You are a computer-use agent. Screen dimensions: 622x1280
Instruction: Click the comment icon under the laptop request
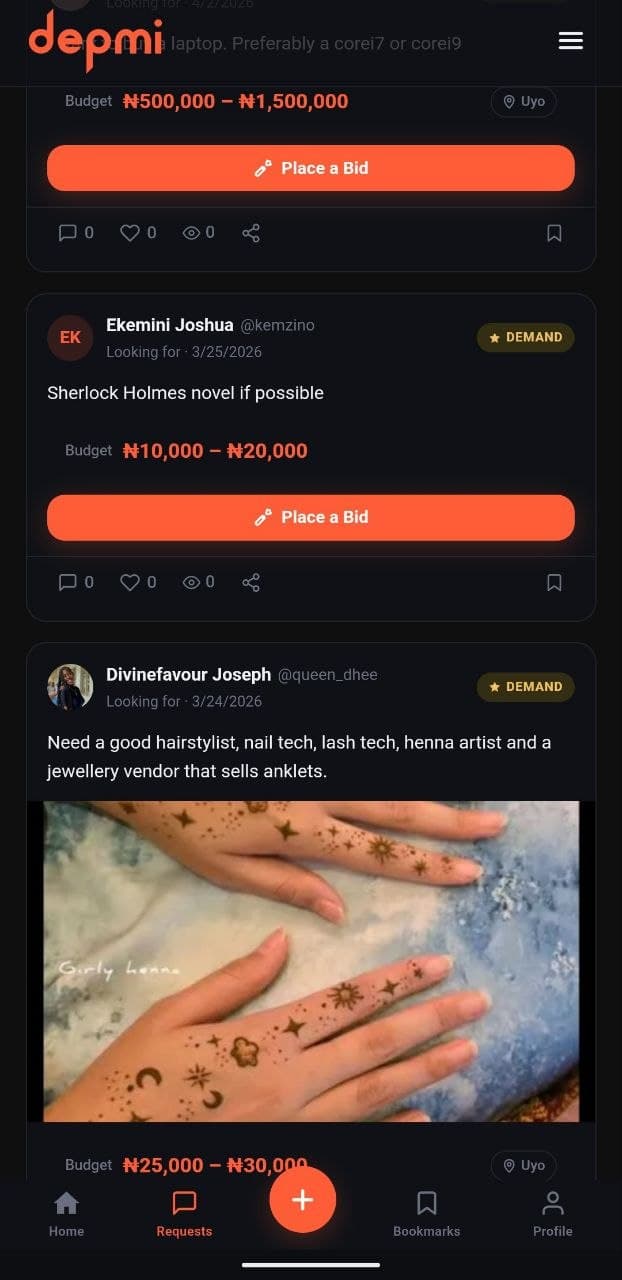click(x=67, y=233)
